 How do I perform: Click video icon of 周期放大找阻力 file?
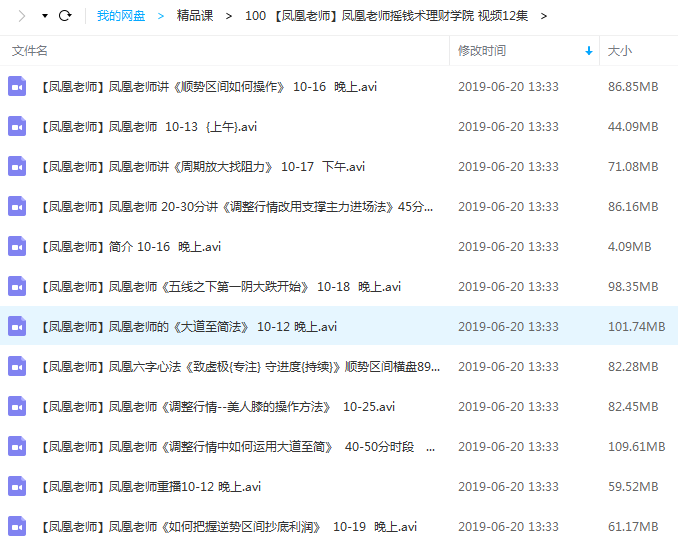tap(17, 167)
